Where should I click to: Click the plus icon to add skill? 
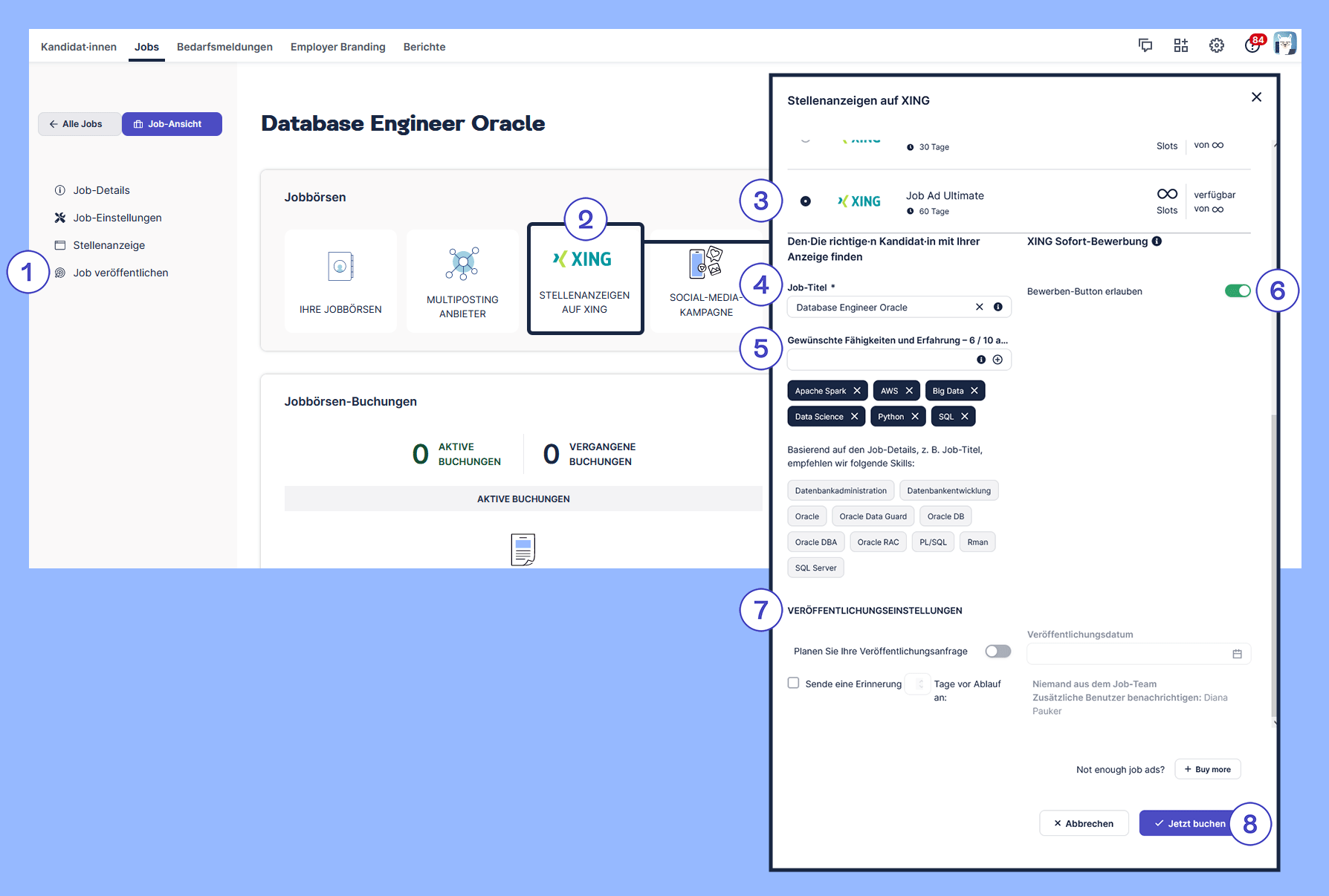997,360
